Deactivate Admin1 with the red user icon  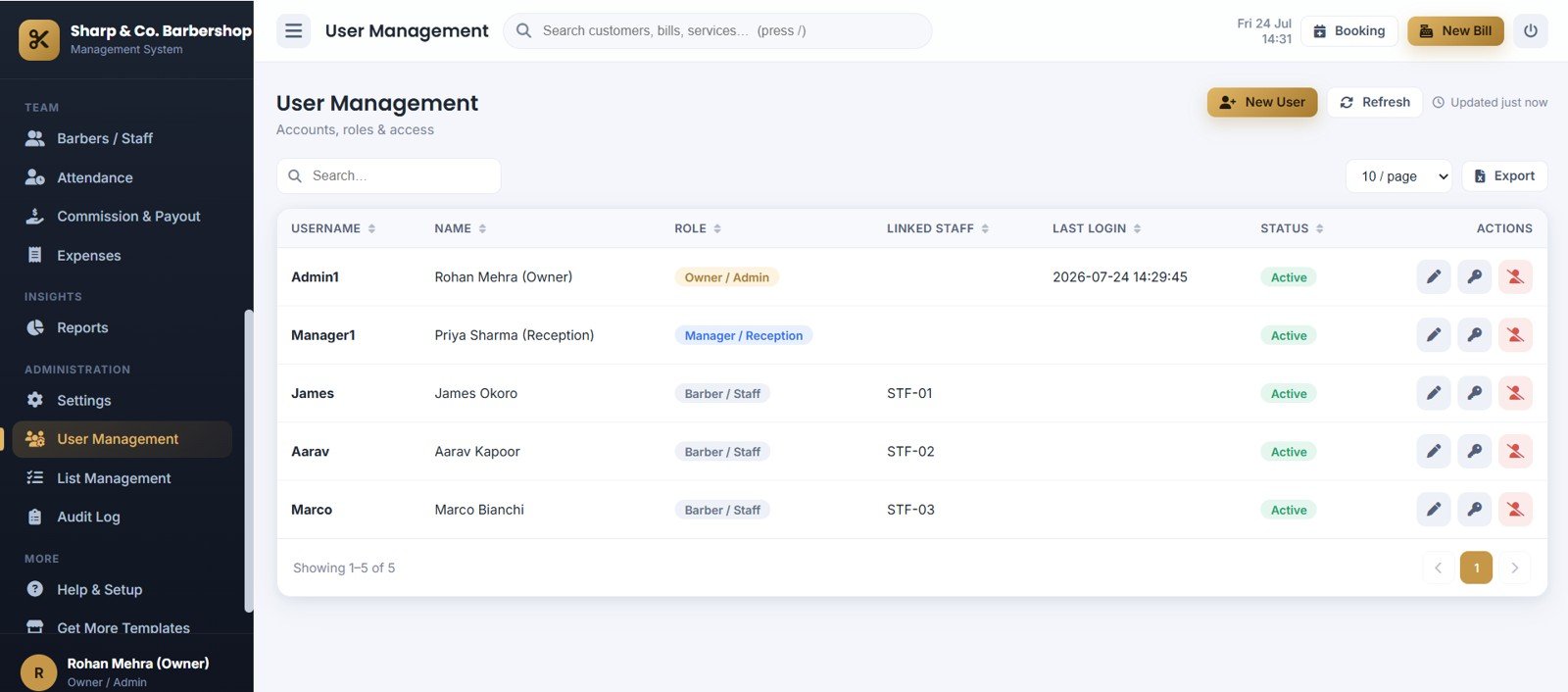(x=1515, y=277)
